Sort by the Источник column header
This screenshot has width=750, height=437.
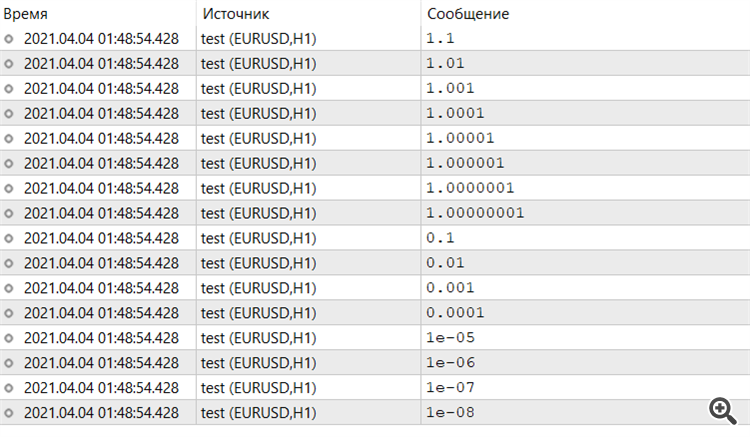click(235, 14)
